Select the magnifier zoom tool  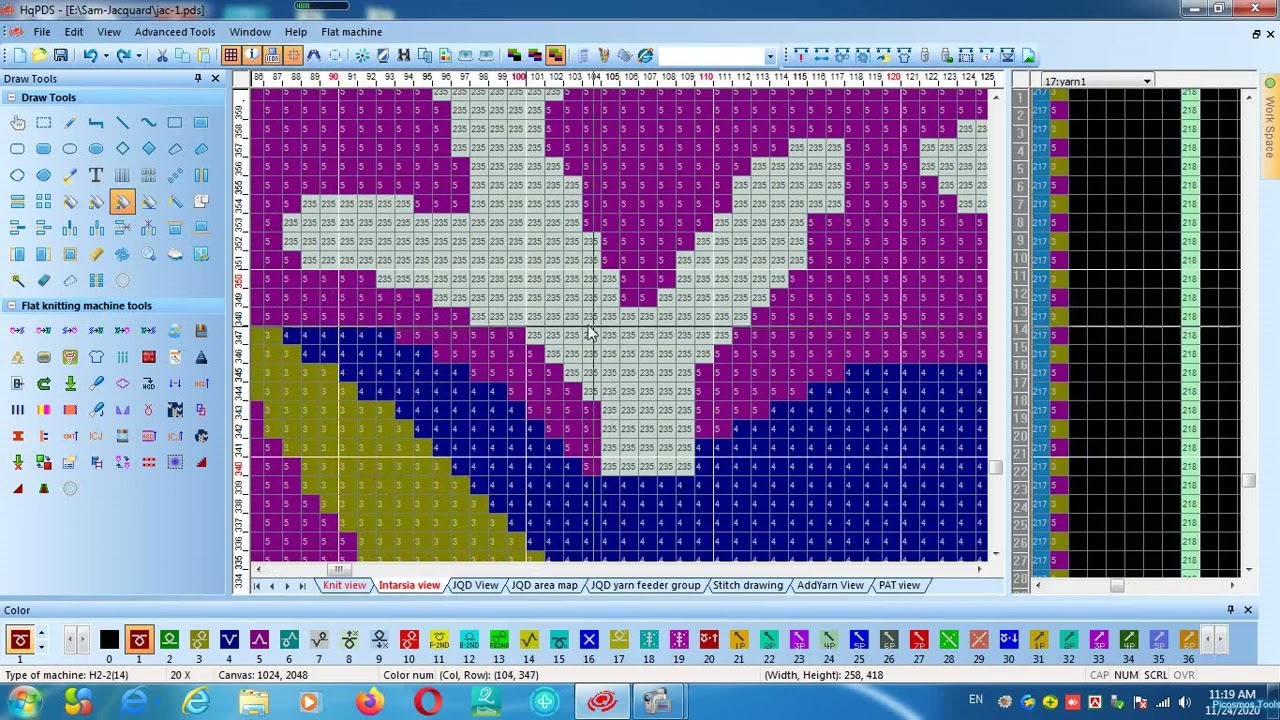pos(148,254)
